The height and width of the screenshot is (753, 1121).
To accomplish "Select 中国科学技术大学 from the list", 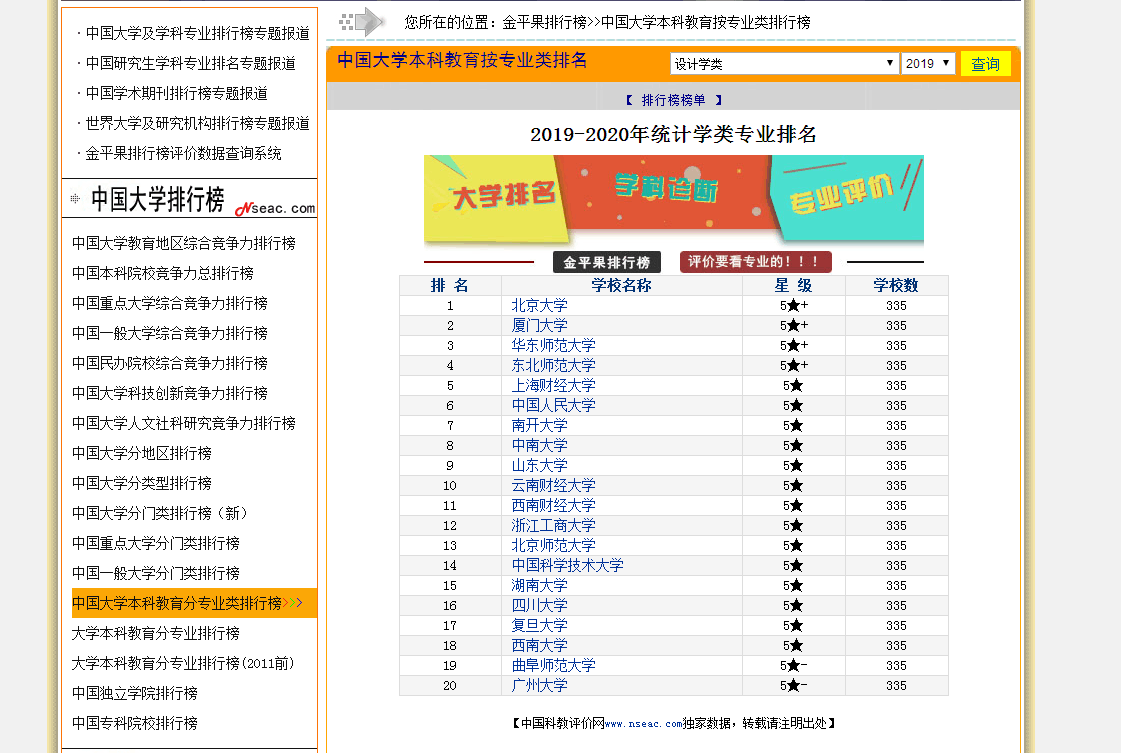I will [567, 566].
